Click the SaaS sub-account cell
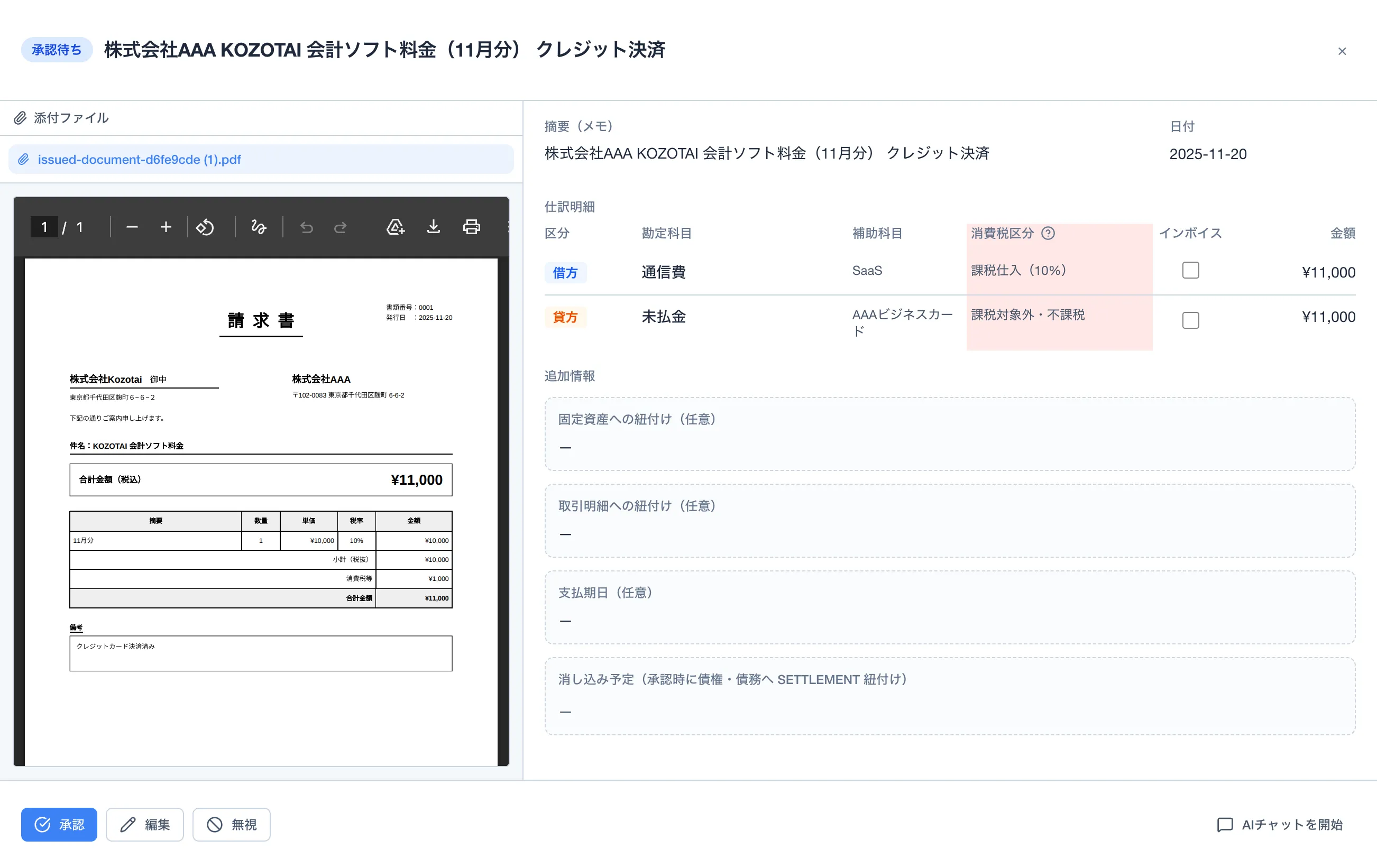 pos(867,271)
